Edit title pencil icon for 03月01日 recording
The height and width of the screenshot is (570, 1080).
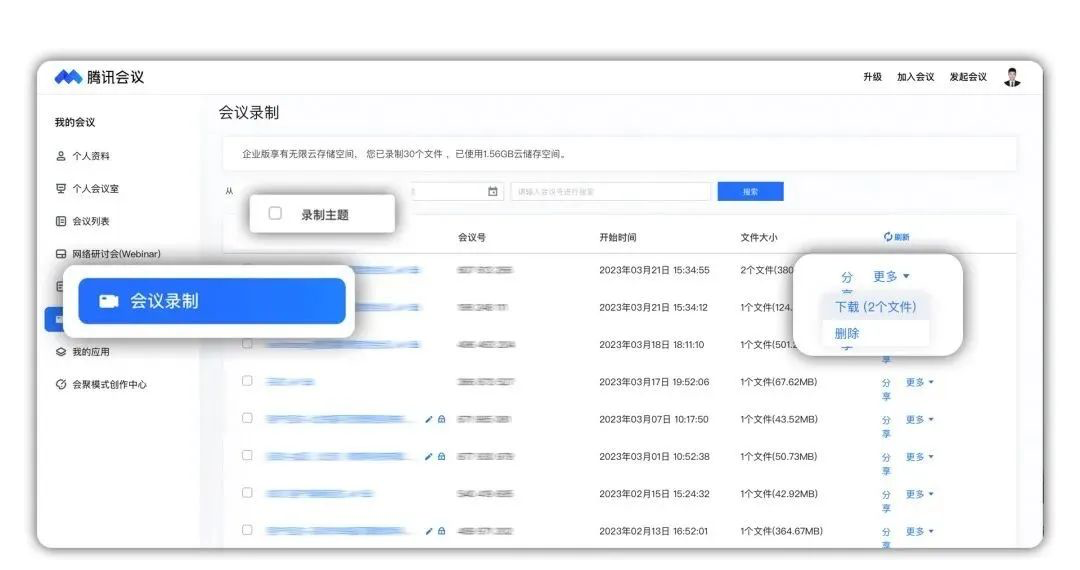click(x=428, y=456)
